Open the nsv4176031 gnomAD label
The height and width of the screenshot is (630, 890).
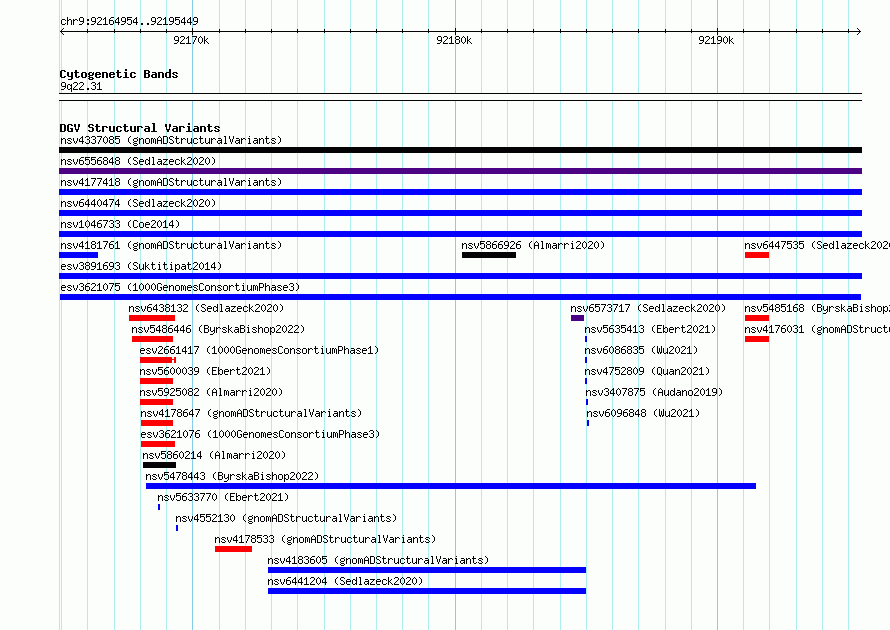[817, 329]
